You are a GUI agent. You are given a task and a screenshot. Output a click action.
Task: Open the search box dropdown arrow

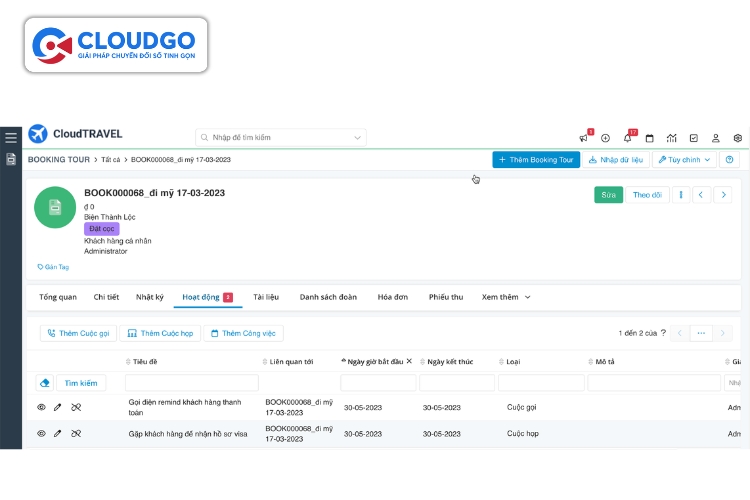(358, 137)
